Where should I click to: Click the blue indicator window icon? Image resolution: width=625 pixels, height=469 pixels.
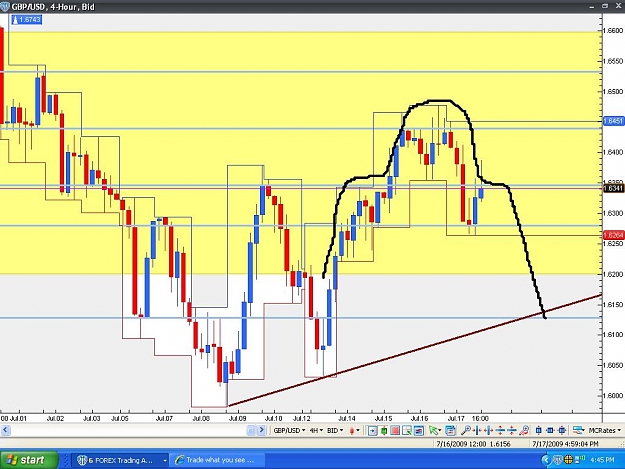tap(419, 430)
